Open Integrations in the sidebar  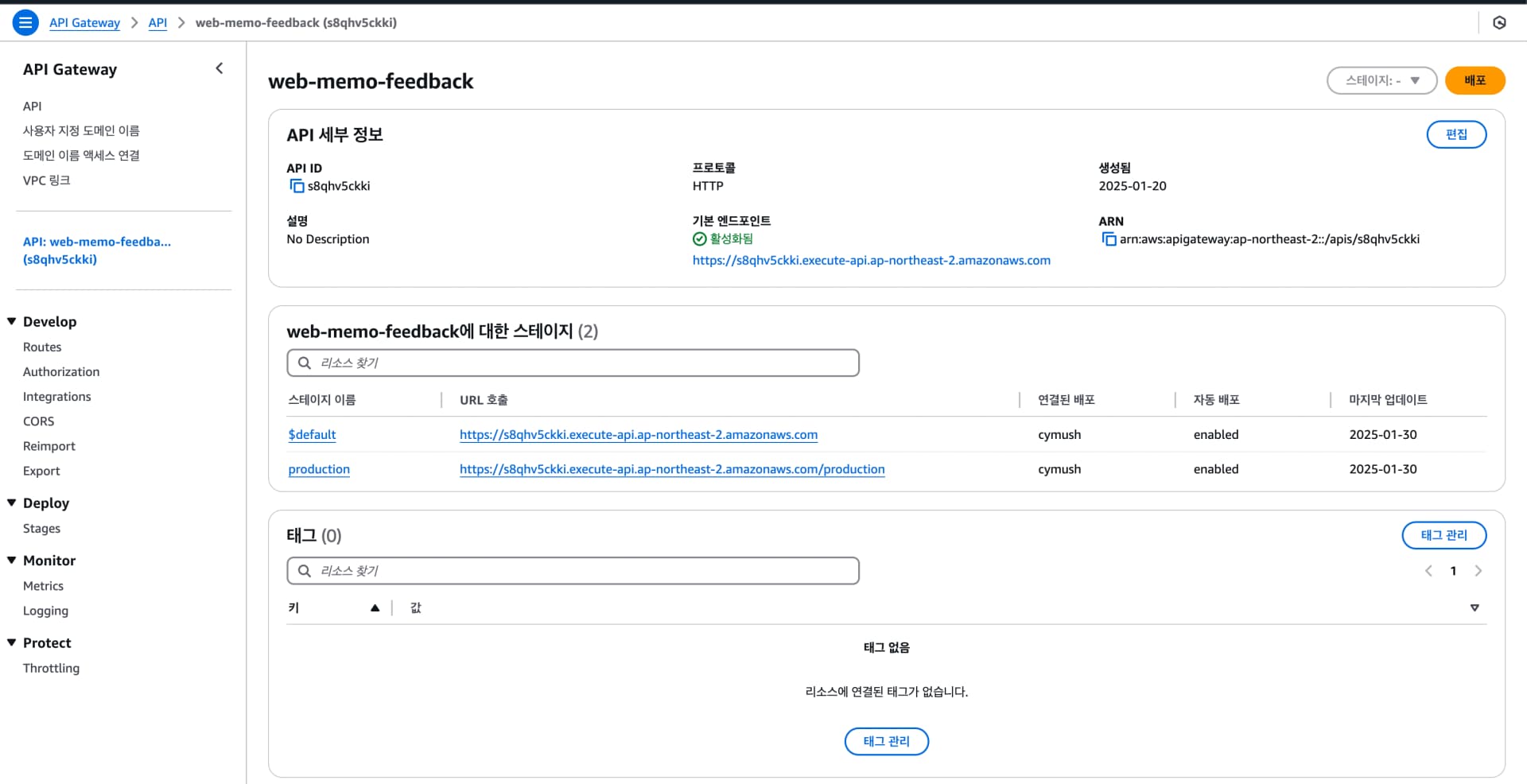pyautogui.click(x=57, y=397)
